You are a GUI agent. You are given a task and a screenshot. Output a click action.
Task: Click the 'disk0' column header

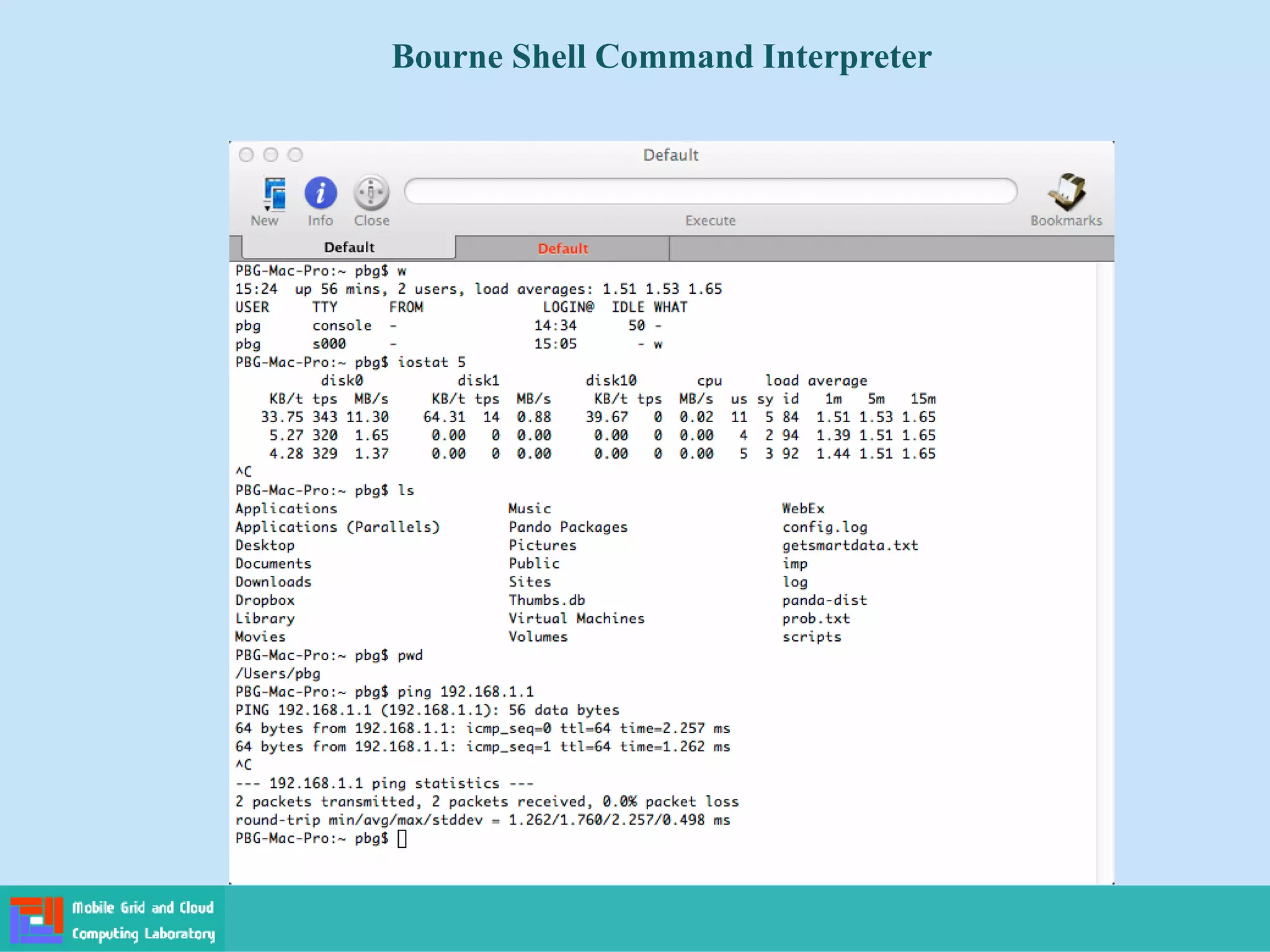[x=342, y=380]
